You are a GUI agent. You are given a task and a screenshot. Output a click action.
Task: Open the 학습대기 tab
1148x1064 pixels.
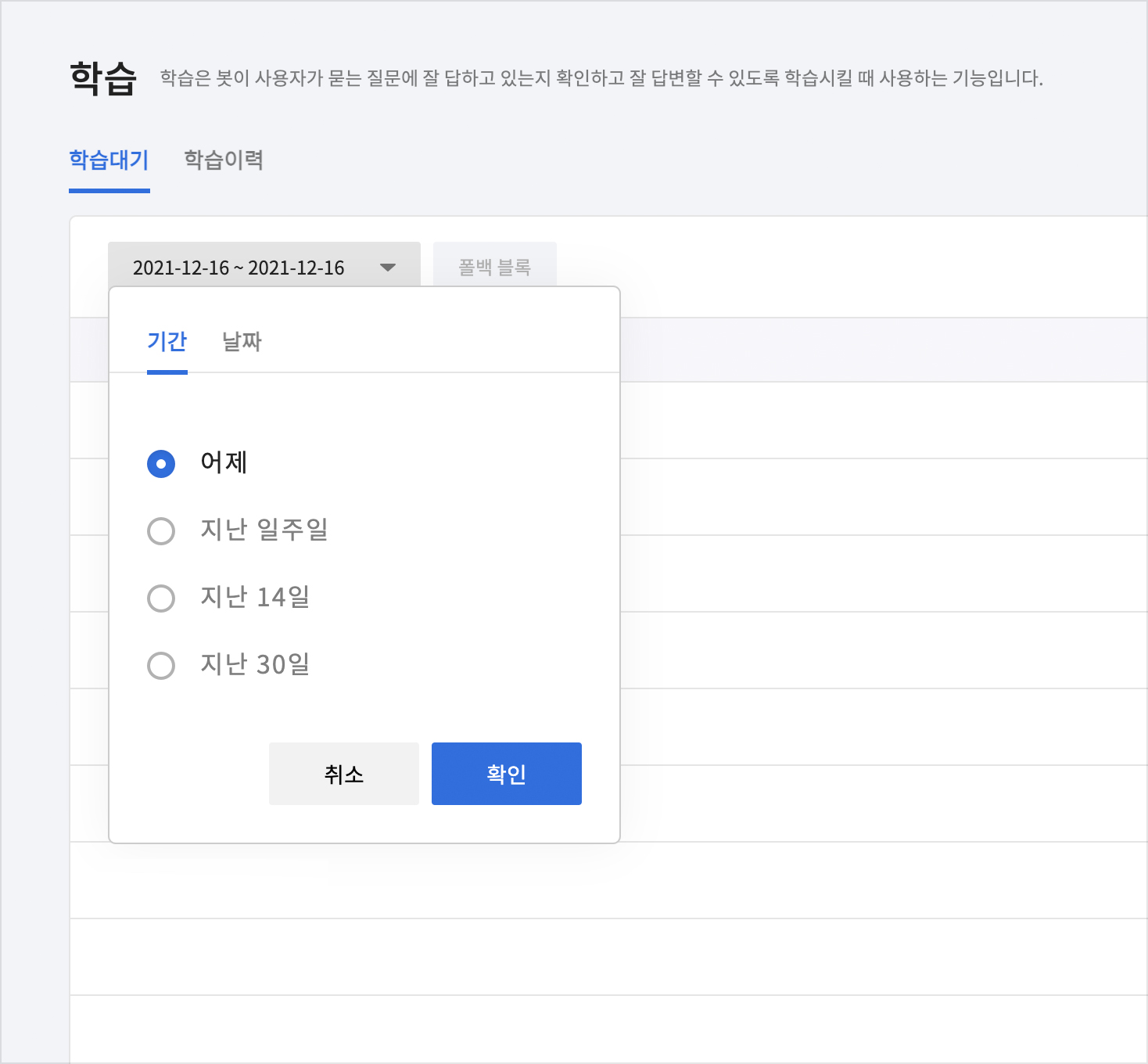[x=109, y=160]
